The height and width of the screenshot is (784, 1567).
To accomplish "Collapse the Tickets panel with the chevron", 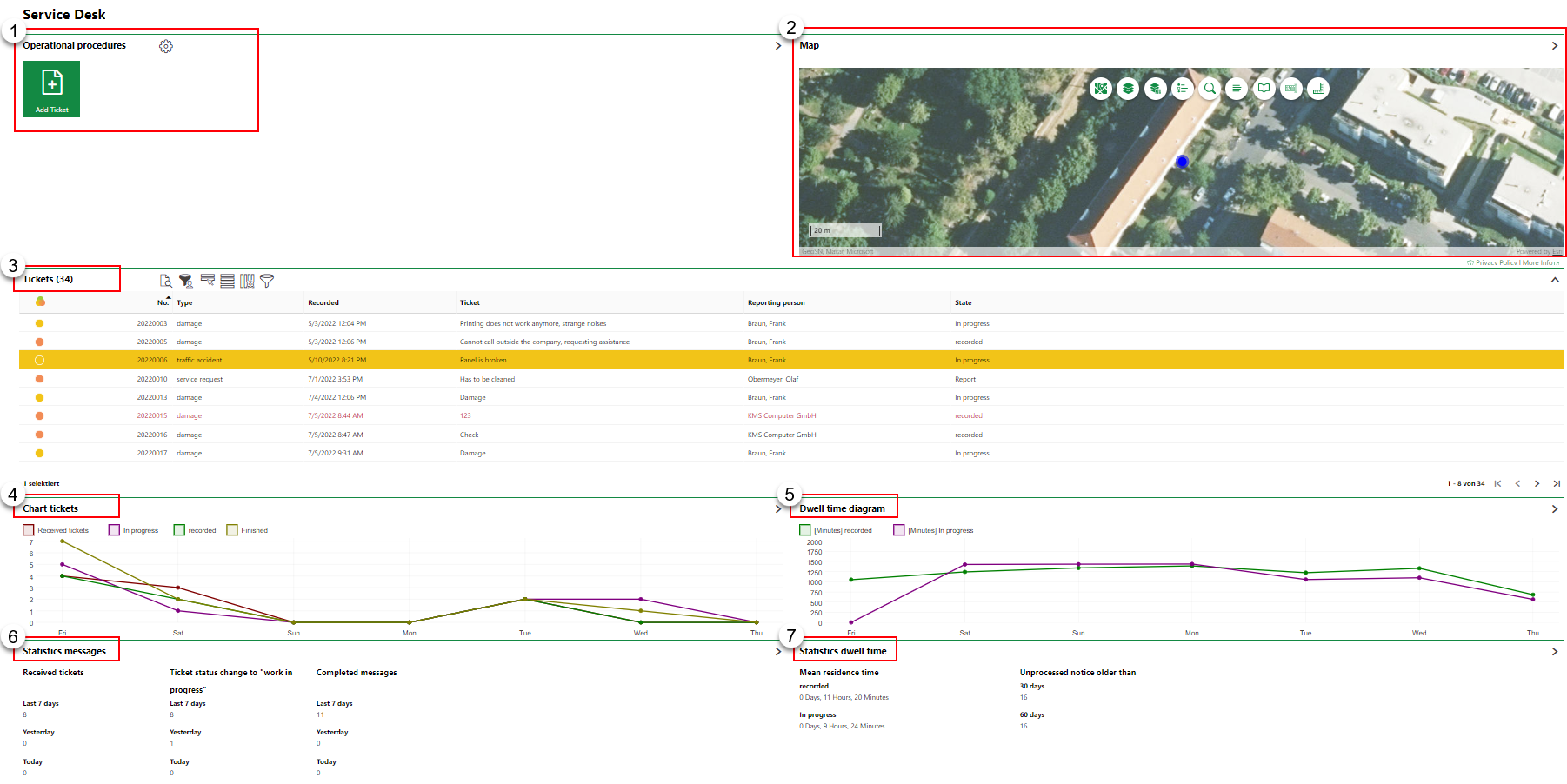I will 1555,280.
